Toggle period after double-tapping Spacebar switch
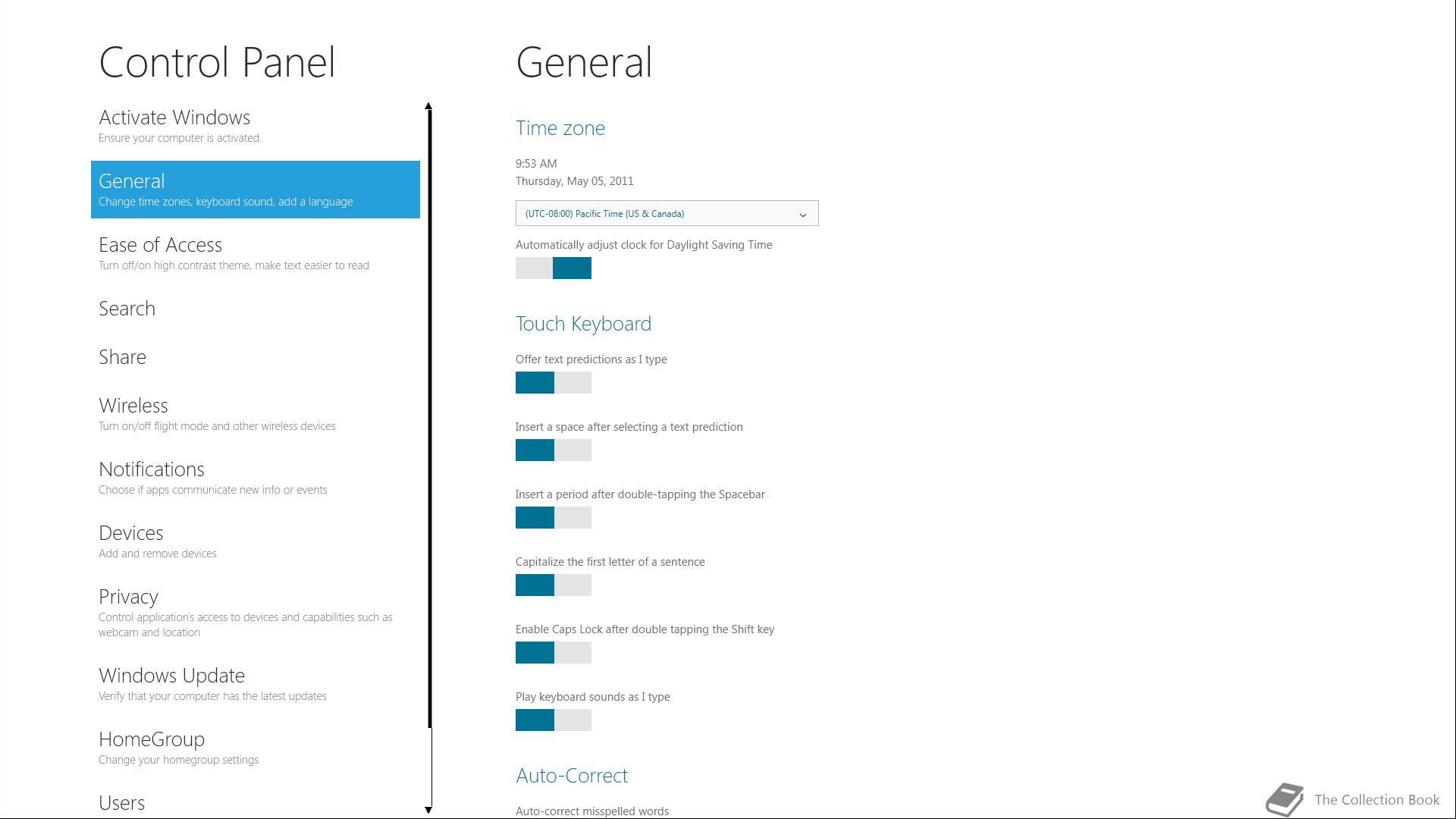1456x819 pixels. click(554, 517)
